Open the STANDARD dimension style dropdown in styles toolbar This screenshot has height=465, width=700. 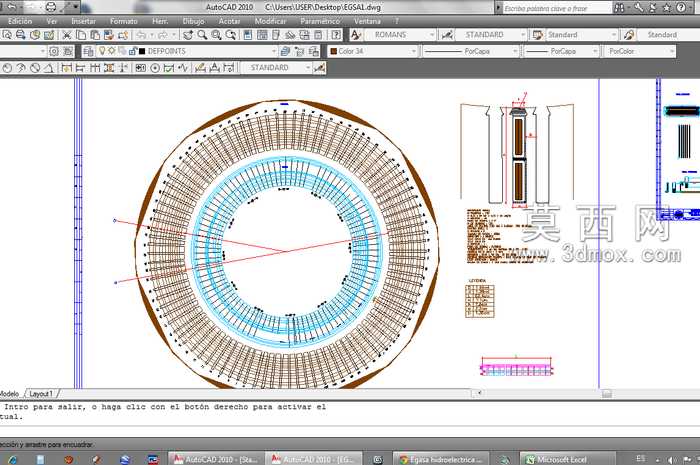coord(523,35)
